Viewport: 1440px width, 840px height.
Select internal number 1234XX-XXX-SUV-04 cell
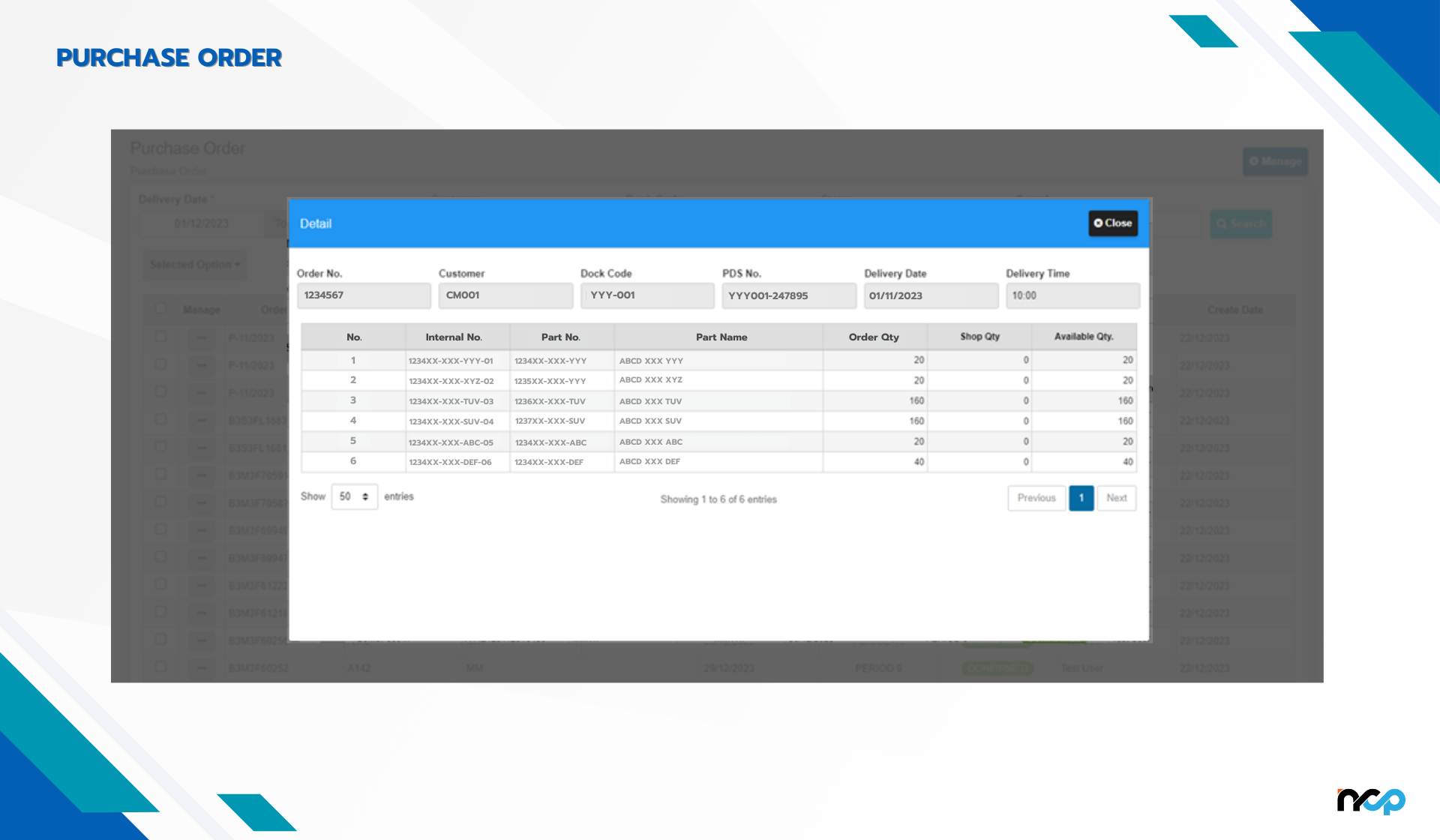click(x=458, y=421)
